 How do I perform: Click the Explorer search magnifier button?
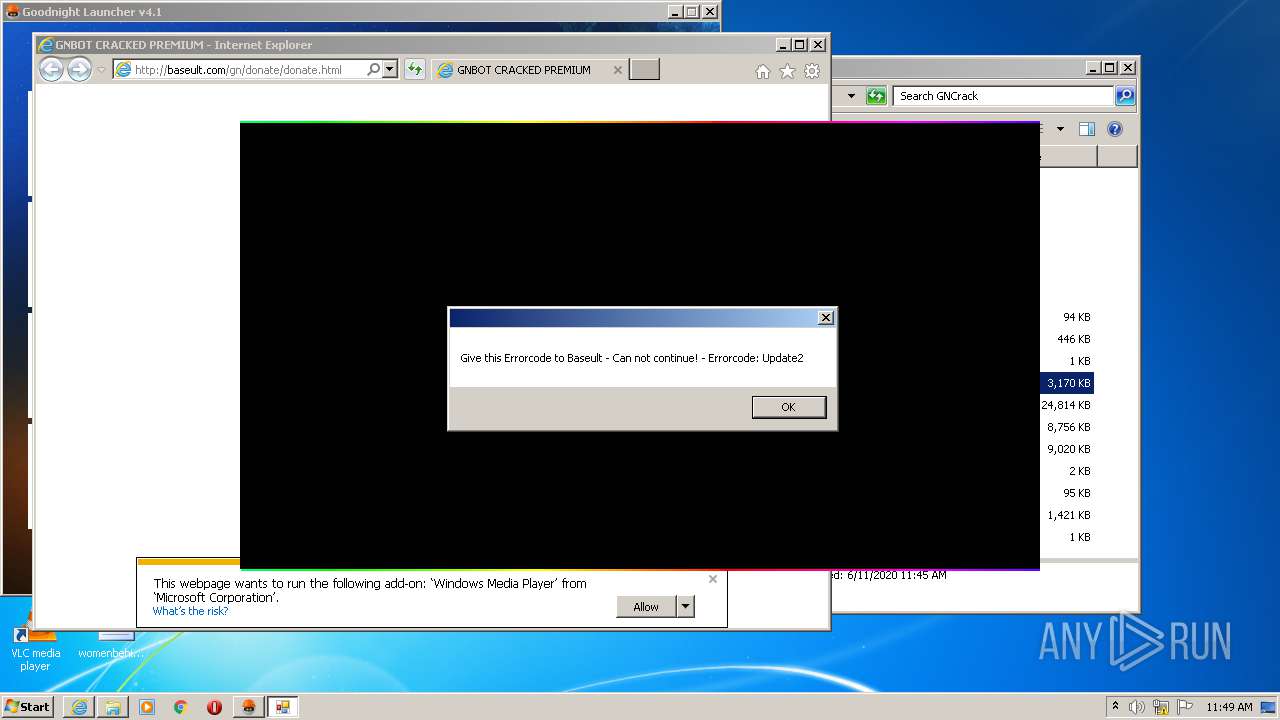click(x=1125, y=96)
